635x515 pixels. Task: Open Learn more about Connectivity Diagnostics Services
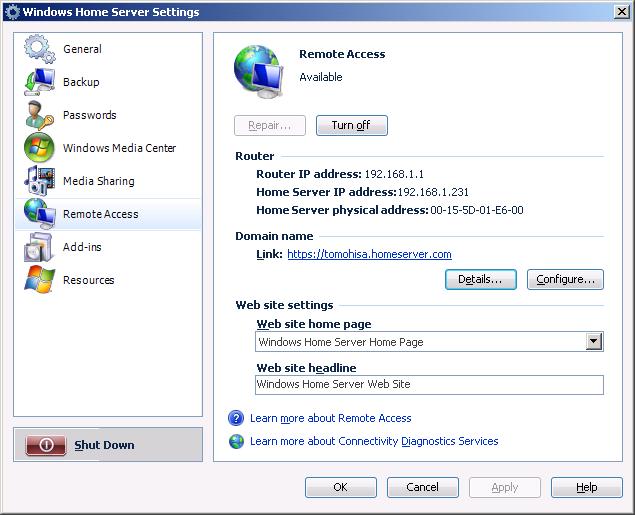pyautogui.click(x=374, y=441)
